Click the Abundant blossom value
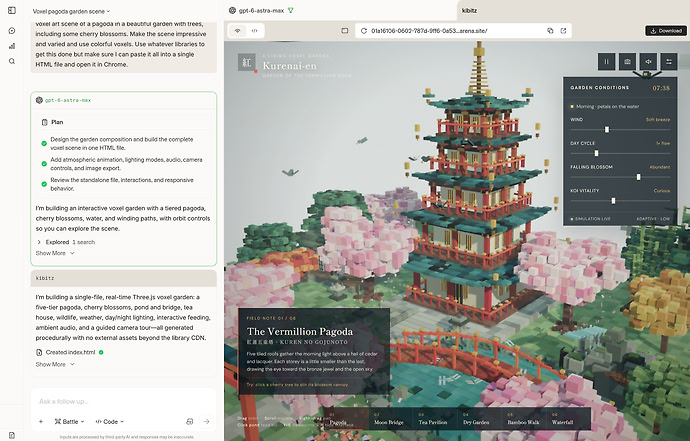This screenshot has height=441, width=690. [x=660, y=167]
